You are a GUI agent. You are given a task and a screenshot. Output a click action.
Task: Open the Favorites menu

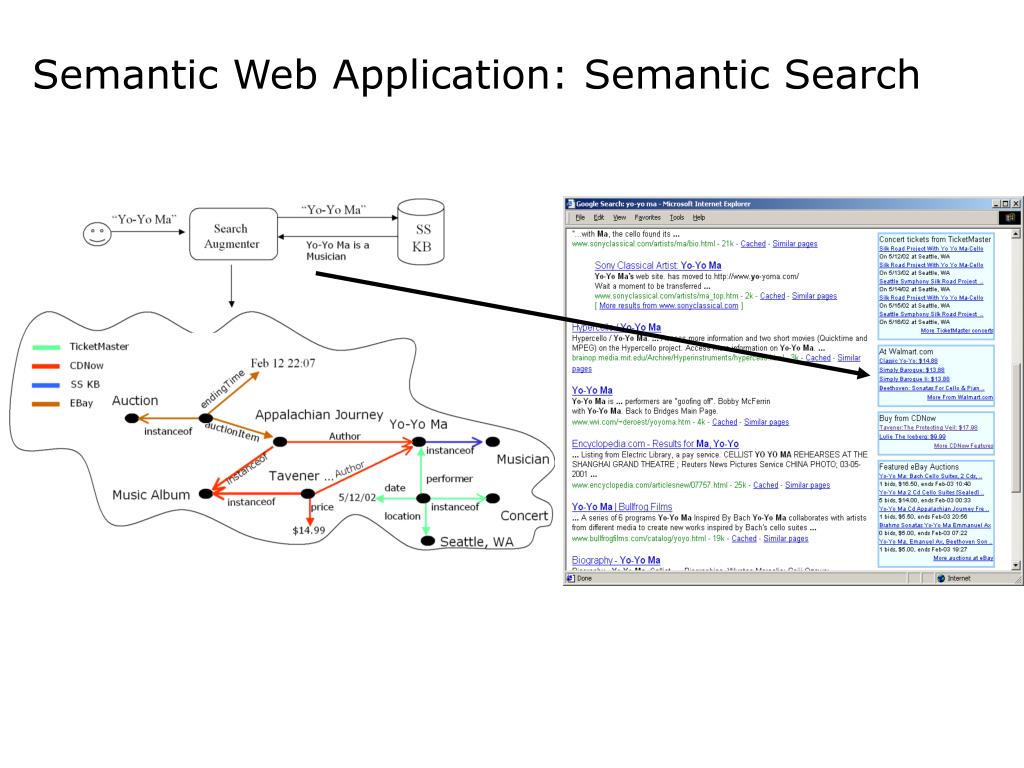[x=647, y=217]
